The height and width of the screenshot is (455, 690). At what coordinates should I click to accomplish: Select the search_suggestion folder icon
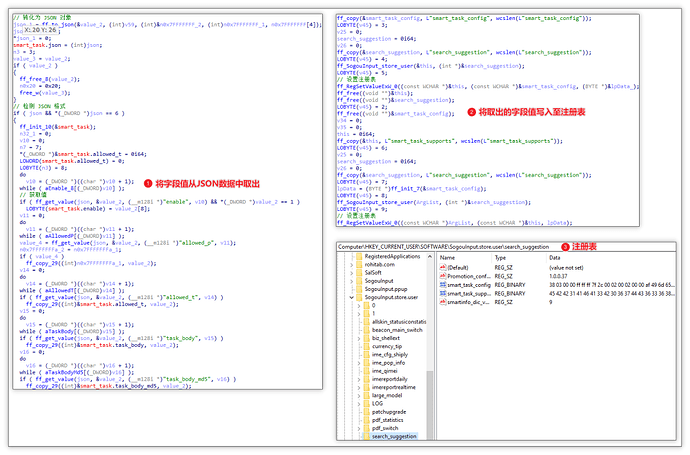tap(364, 436)
